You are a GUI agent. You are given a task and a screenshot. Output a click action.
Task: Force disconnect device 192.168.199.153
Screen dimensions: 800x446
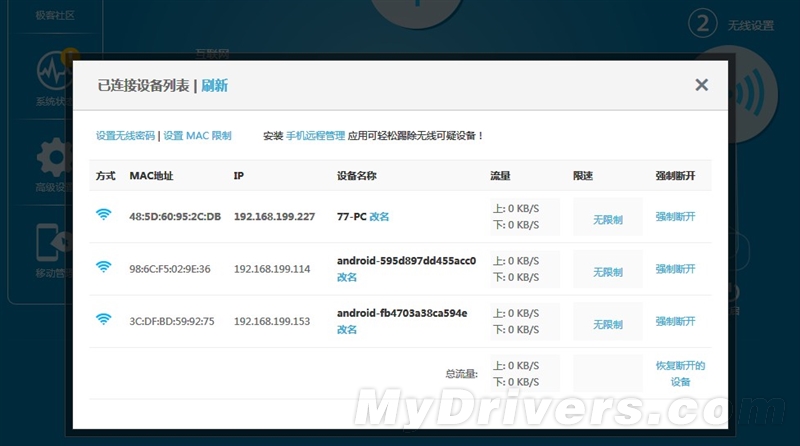(675, 321)
